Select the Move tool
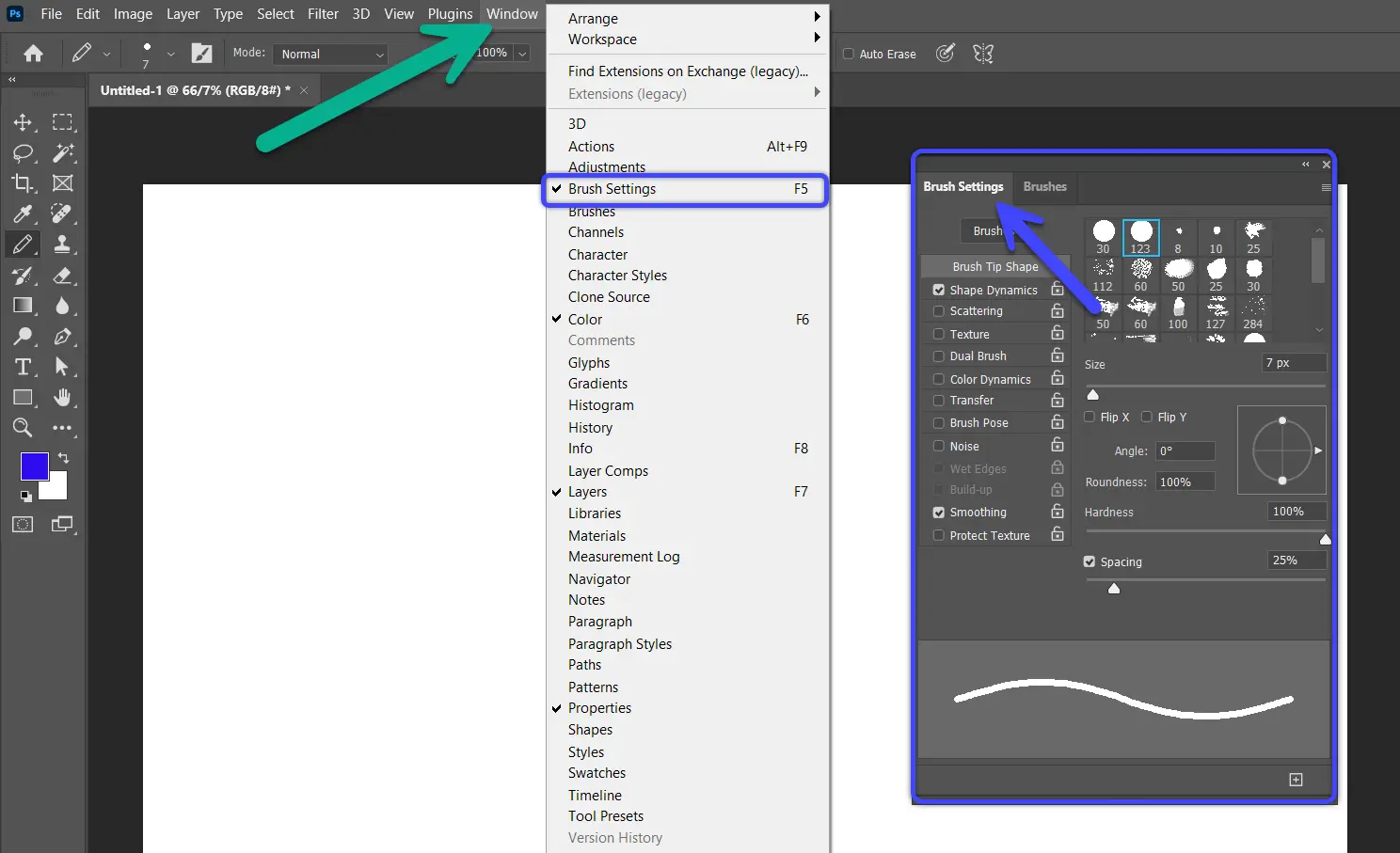This screenshot has height=853, width=1400. 23,122
